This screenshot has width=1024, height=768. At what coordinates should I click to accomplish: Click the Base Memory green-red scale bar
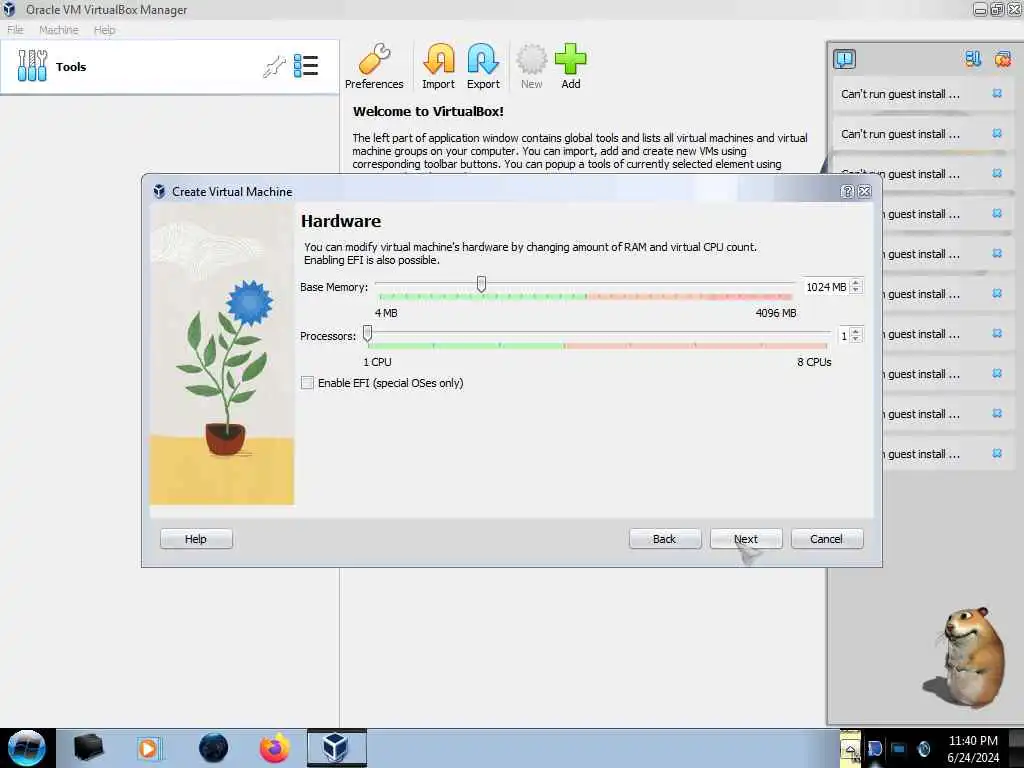point(585,297)
